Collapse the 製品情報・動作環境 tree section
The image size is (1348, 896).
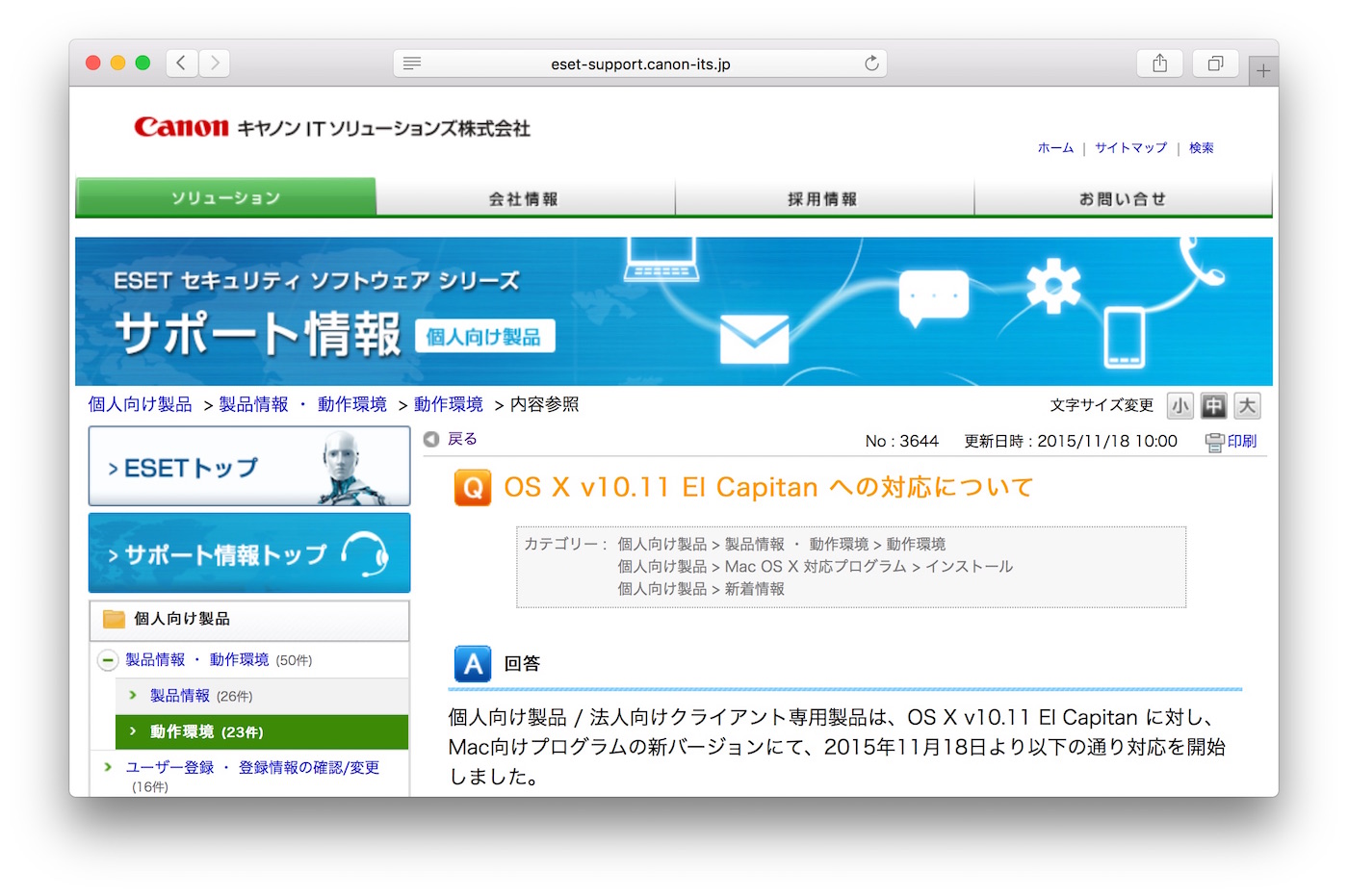tap(108, 660)
